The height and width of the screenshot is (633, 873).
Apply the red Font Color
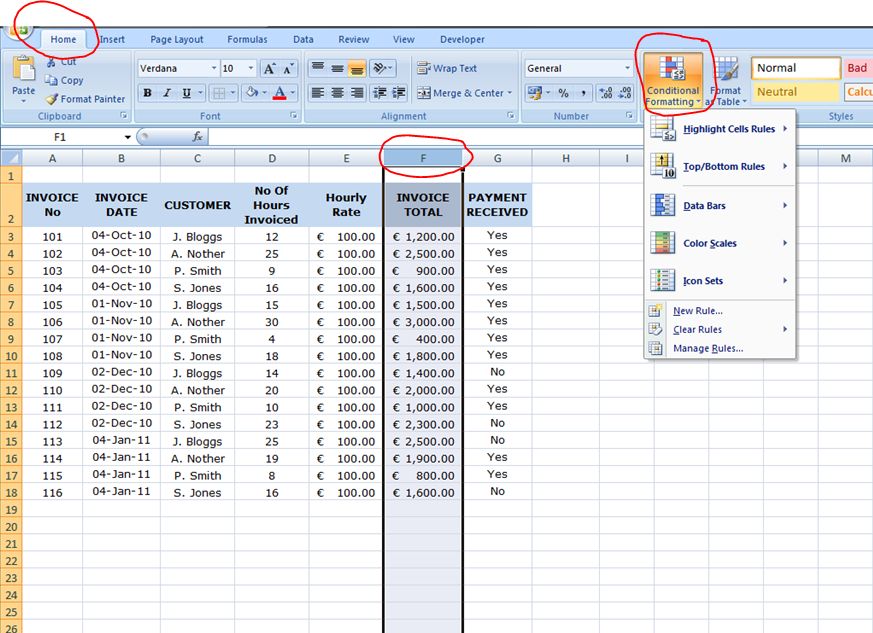280,92
